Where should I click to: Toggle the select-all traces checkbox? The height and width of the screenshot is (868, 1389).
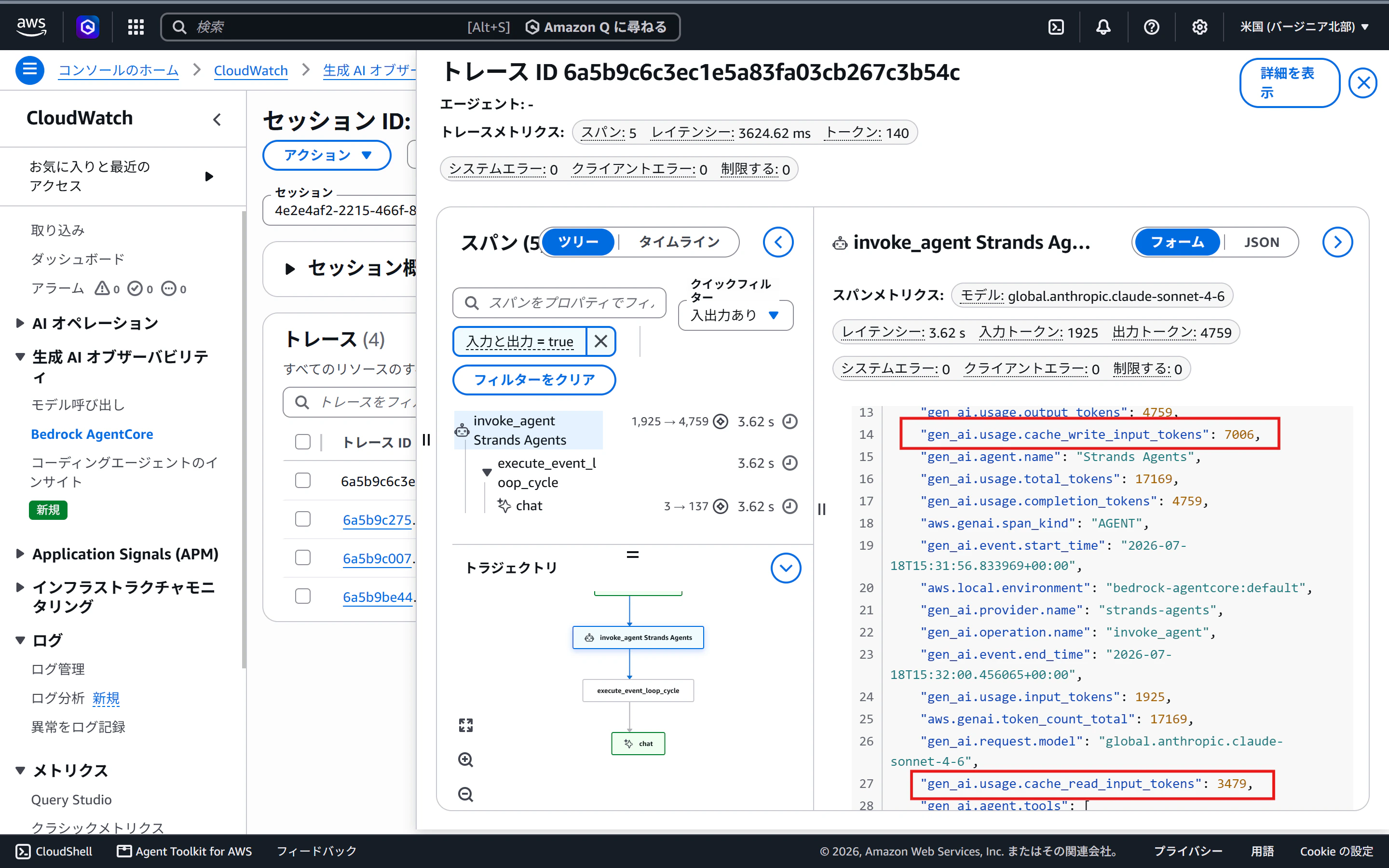pyautogui.click(x=302, y=441)
